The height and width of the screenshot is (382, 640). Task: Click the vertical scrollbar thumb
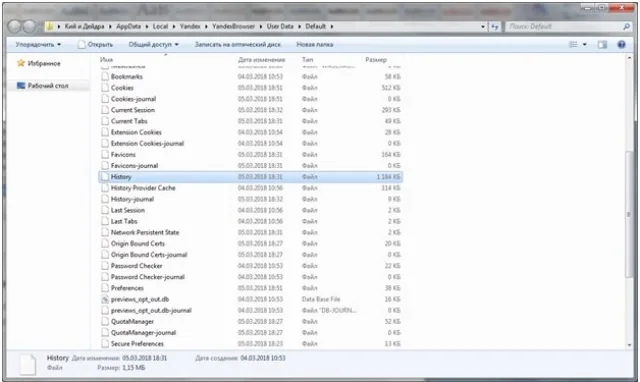(629, 213)
